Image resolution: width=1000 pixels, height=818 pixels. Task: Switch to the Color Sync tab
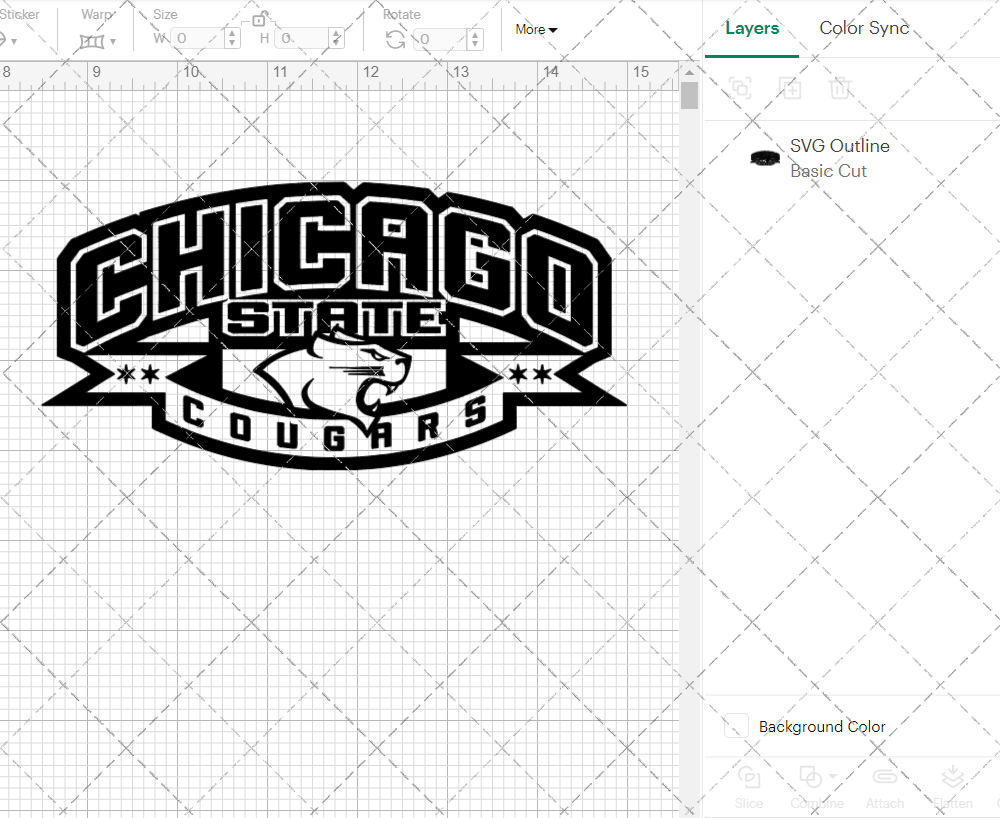(x=863, y=28)
